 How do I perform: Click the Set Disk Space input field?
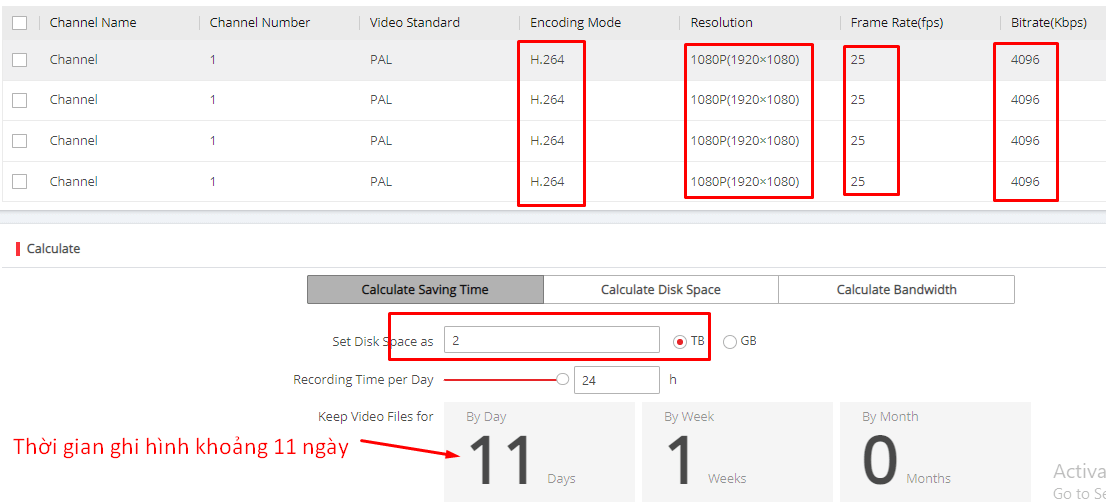point(551,341)
